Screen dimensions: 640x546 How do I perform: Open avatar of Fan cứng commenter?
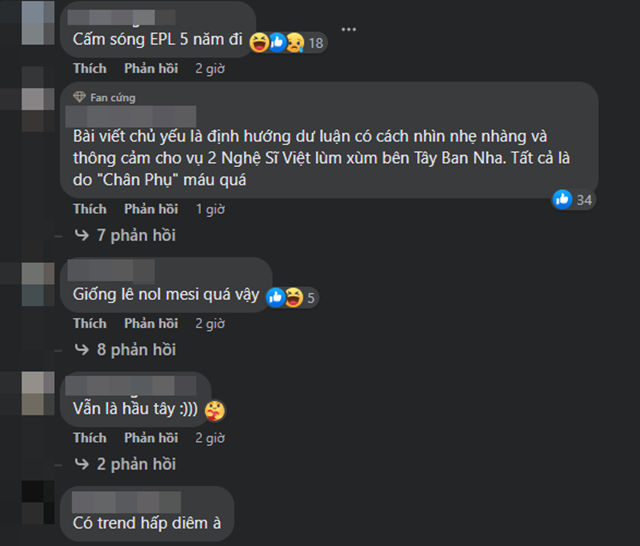point(38,110)
